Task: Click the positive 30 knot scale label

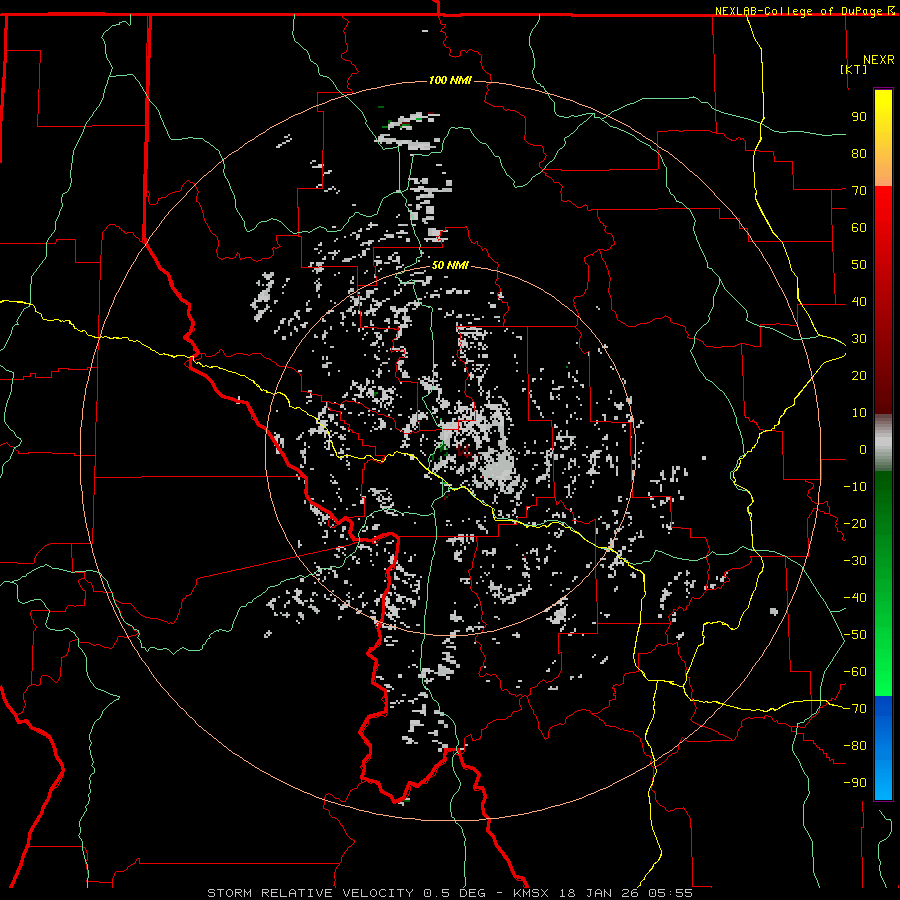Action: pyautogui.click(x=859, y=339)
